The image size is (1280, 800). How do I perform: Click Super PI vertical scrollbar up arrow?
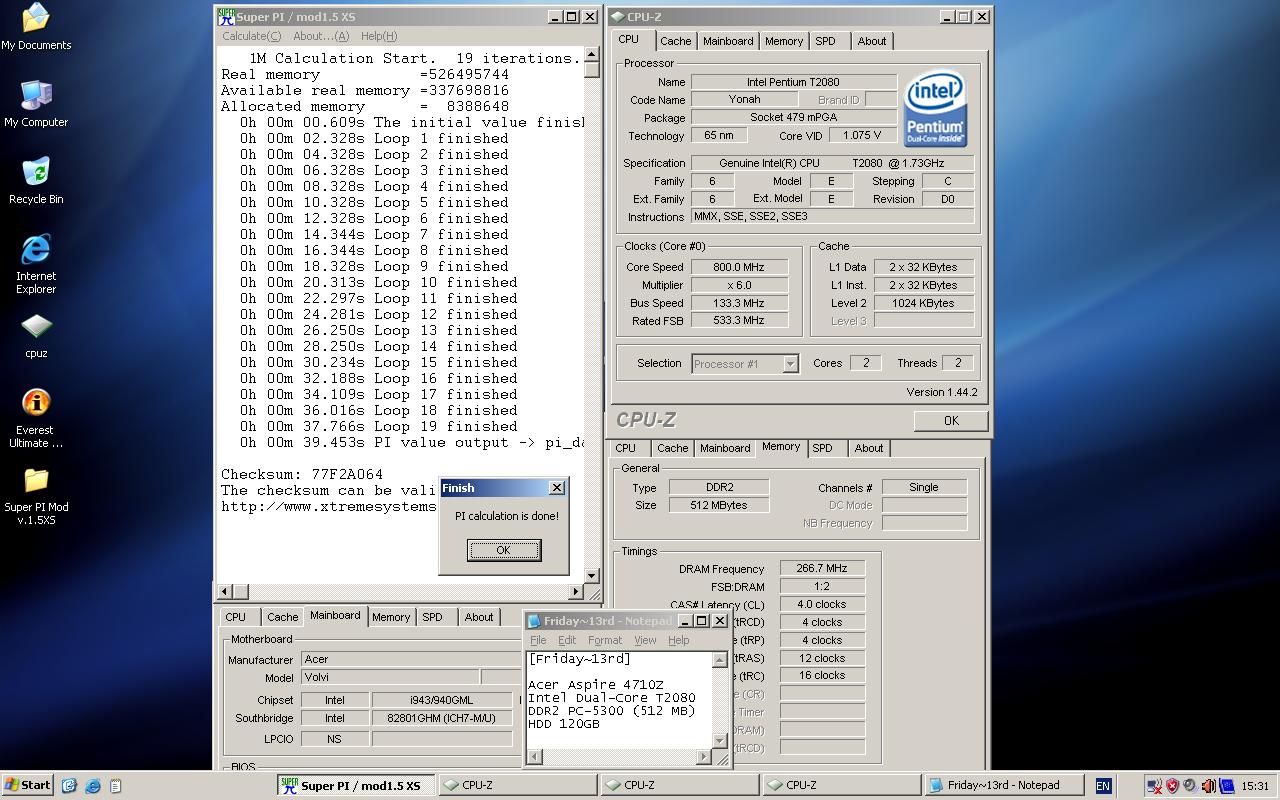tap(592, 55)
